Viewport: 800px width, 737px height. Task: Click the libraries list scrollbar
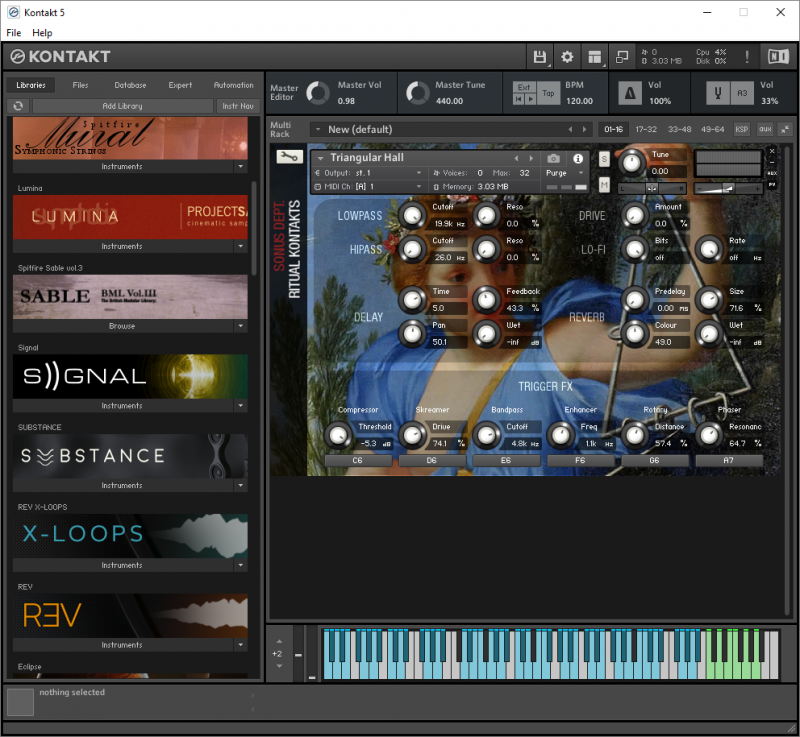[x=254, y=227]
